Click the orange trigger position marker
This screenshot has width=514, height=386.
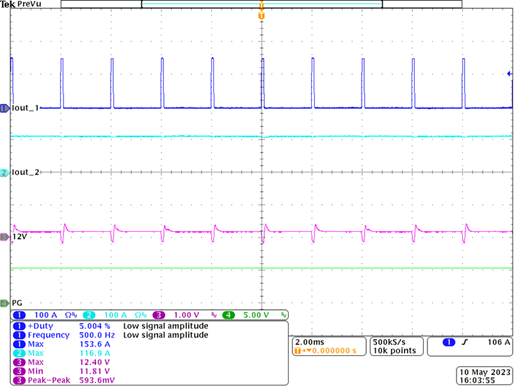click(262, 16)
